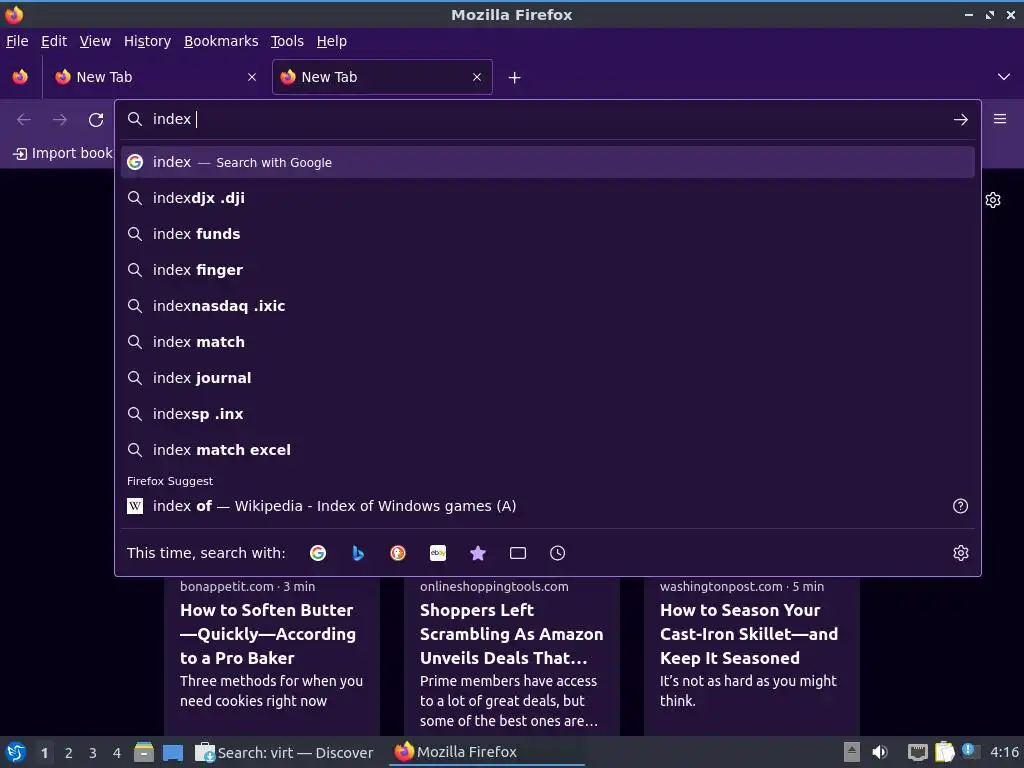1024x768 pixels.
Task: Click in the address bar text field
Action: point(549,120)
